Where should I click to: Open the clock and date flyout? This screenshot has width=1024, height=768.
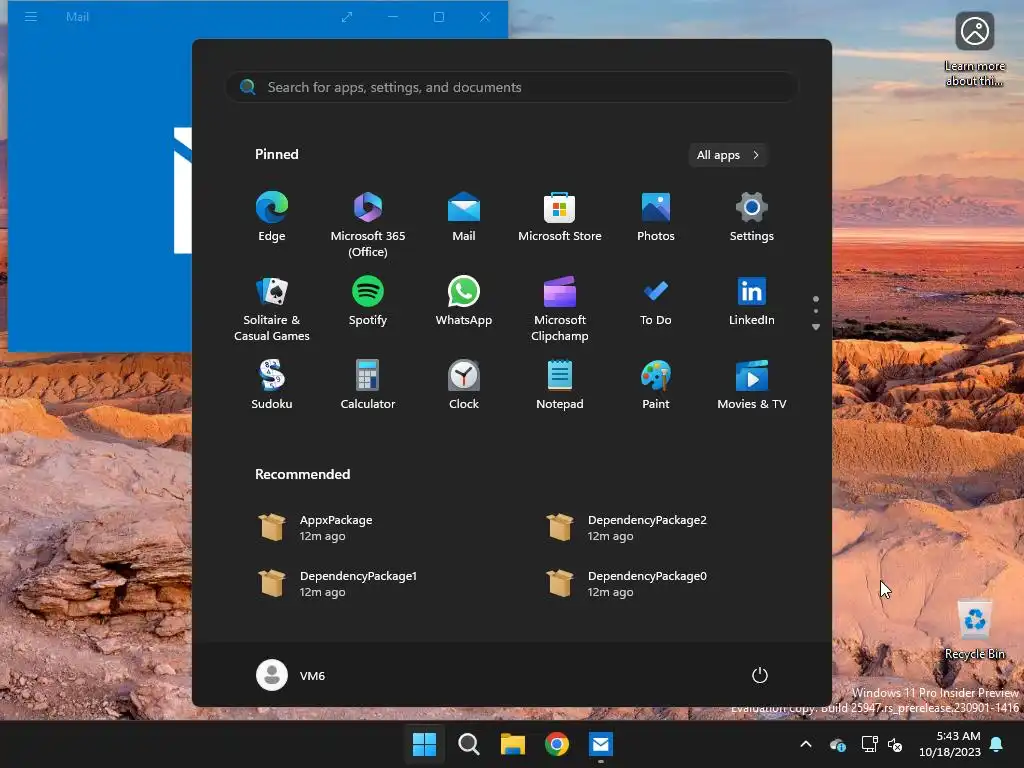(x=950, y=744)
